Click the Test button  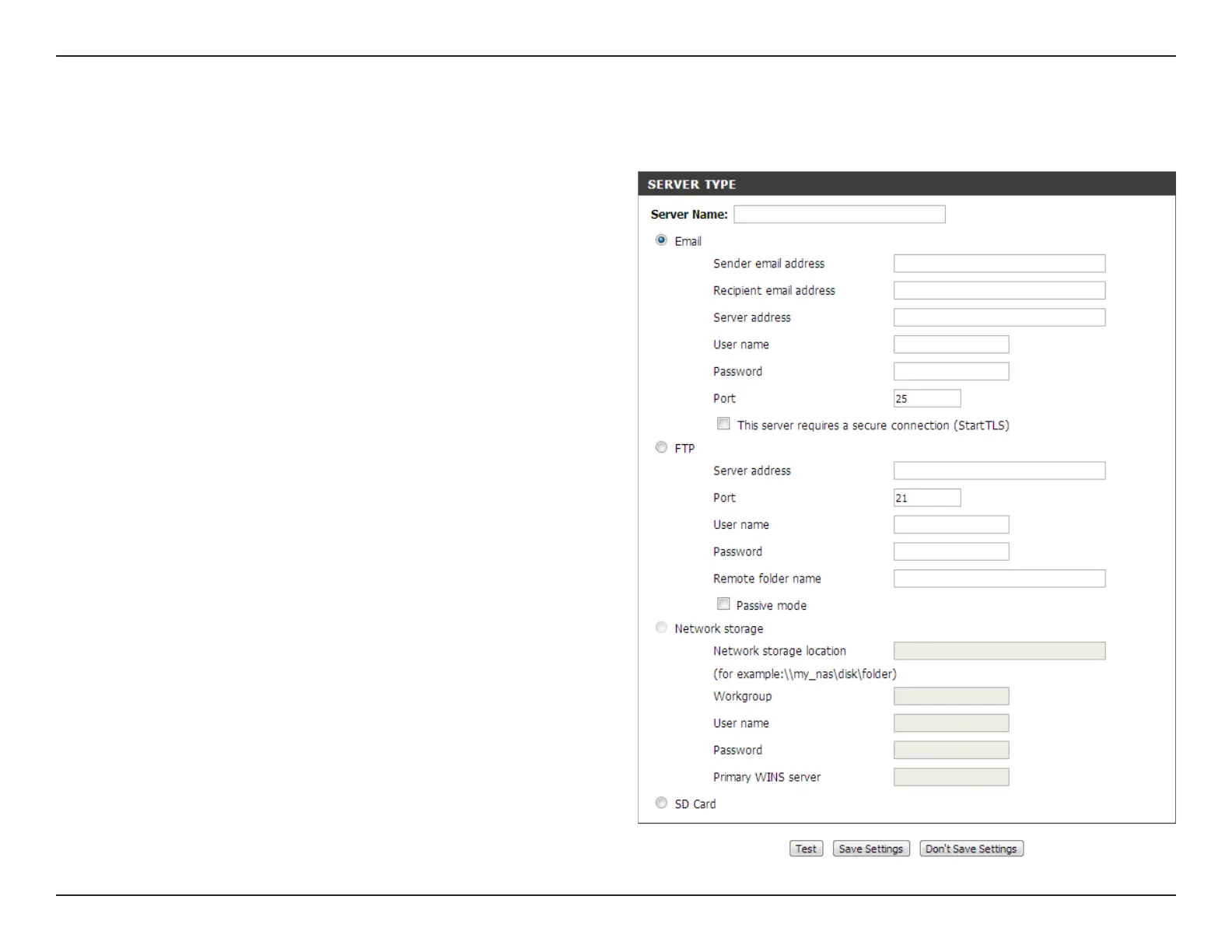click(x=806, y=849)
